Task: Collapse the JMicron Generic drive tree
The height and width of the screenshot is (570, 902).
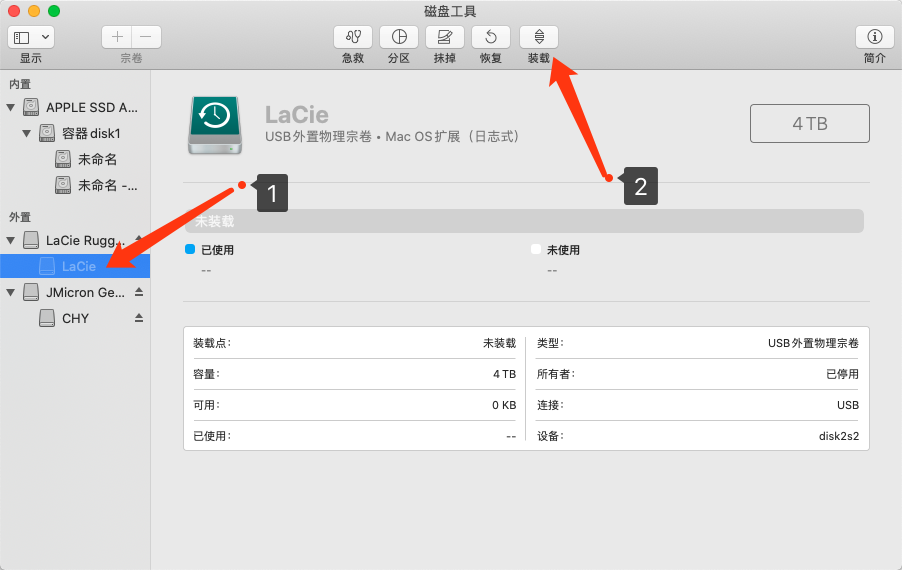Action: click(x=10, y=292)
